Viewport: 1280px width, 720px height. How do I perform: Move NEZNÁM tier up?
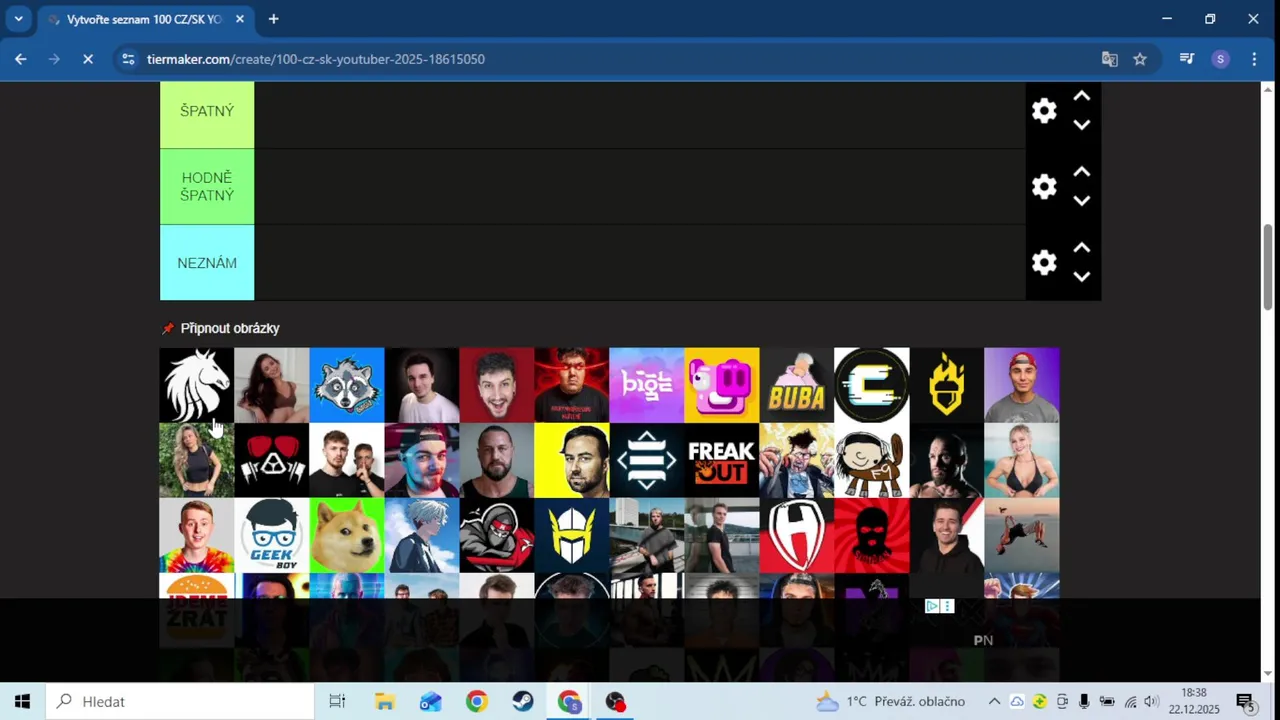coord(1081,249)
